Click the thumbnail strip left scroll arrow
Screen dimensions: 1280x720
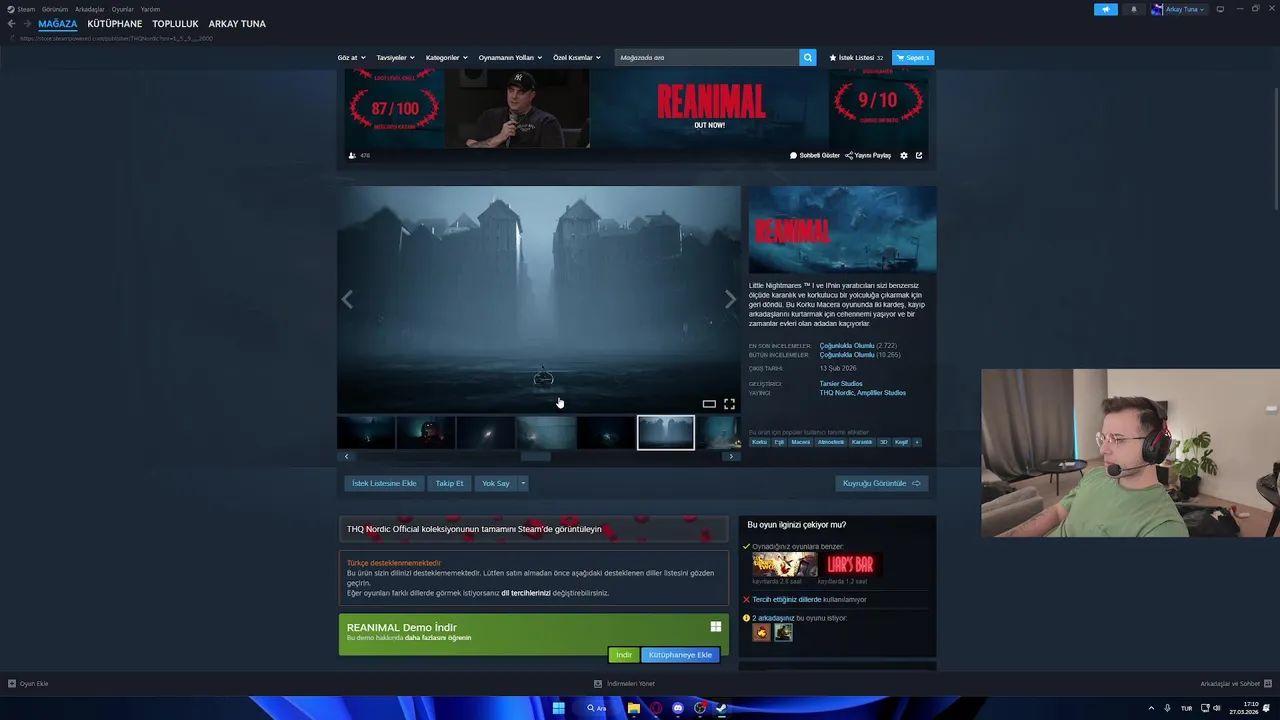point(346,456)
